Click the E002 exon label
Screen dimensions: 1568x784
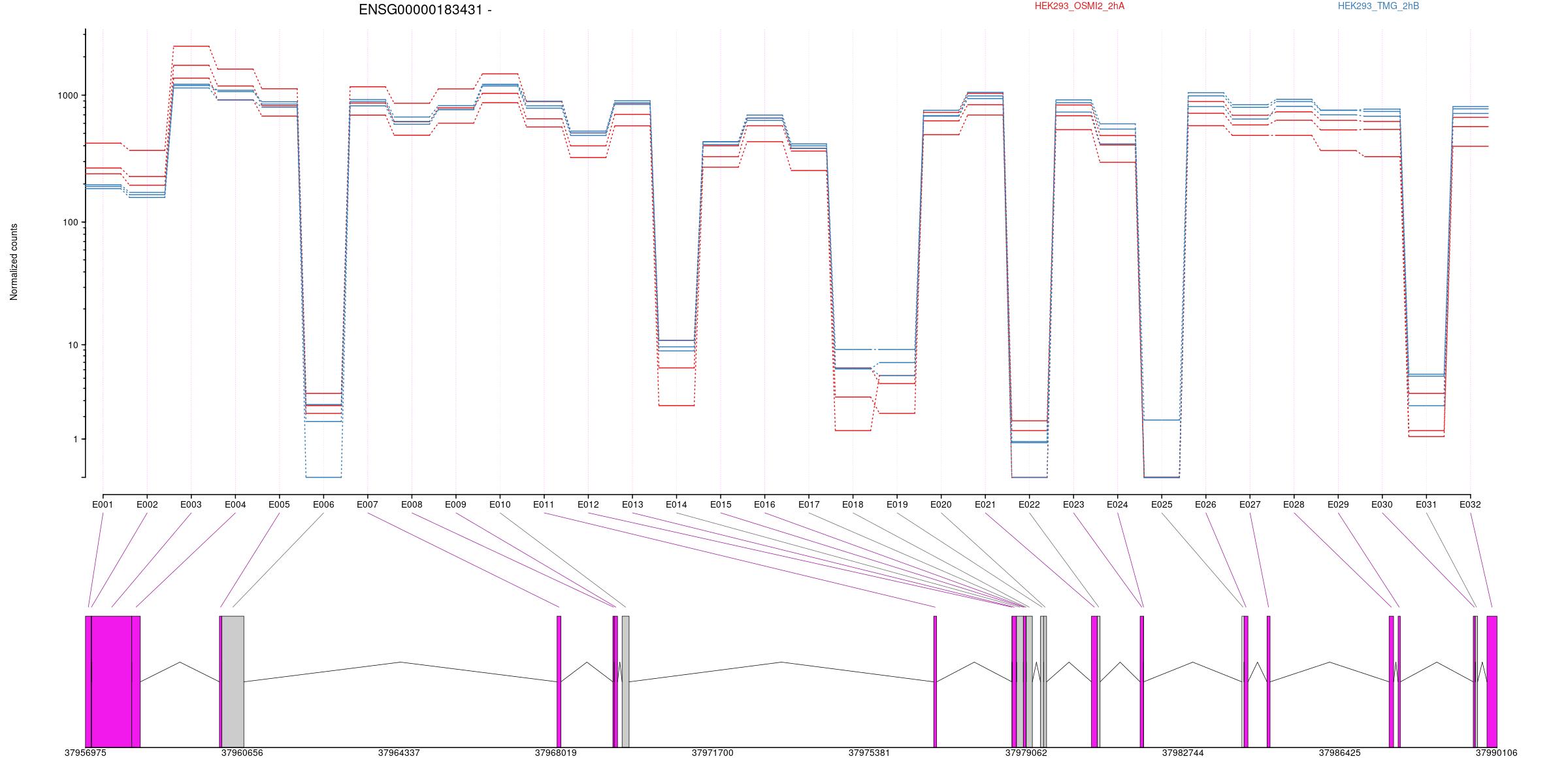pyautogui.click(x=147, y=504)
